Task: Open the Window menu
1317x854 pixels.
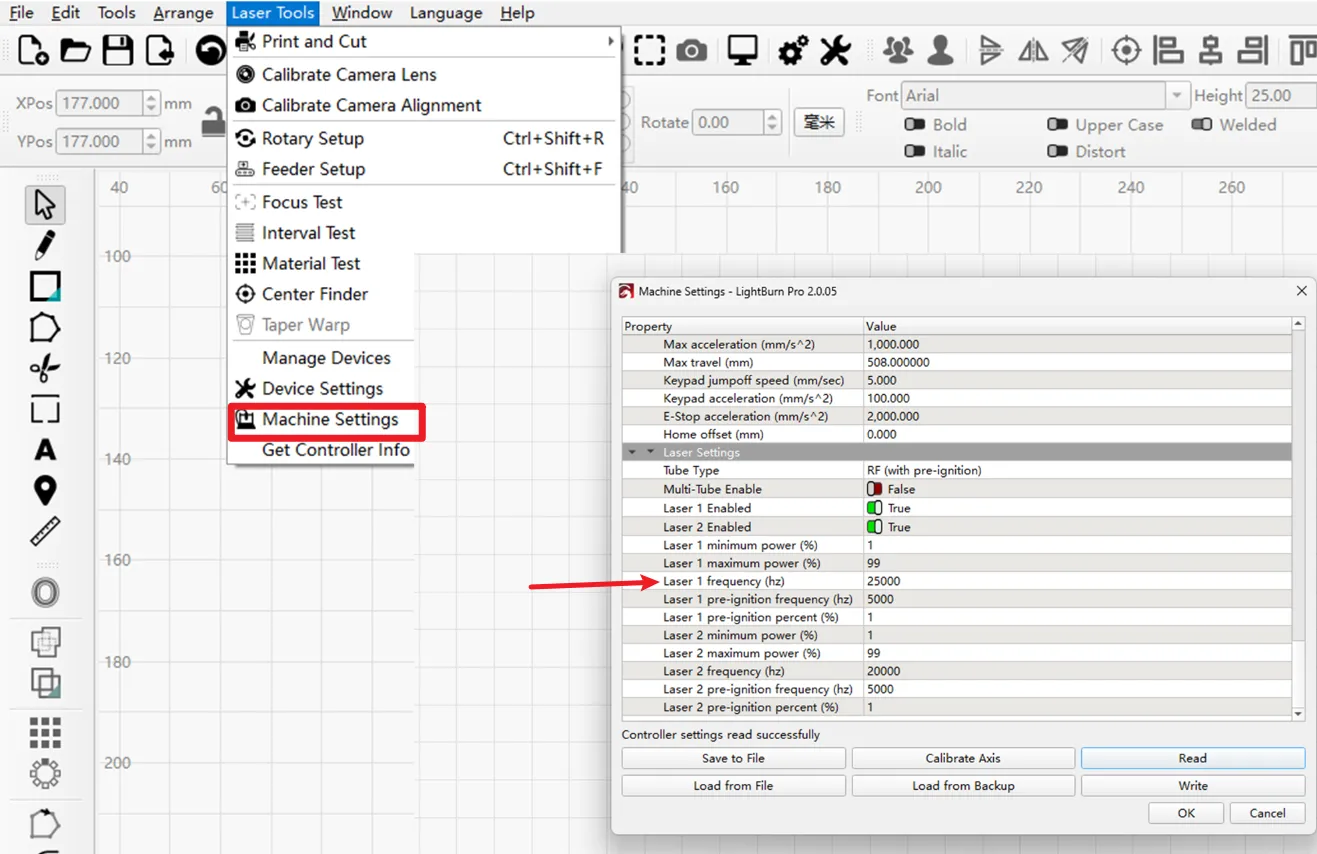Action: coord(361,13)
